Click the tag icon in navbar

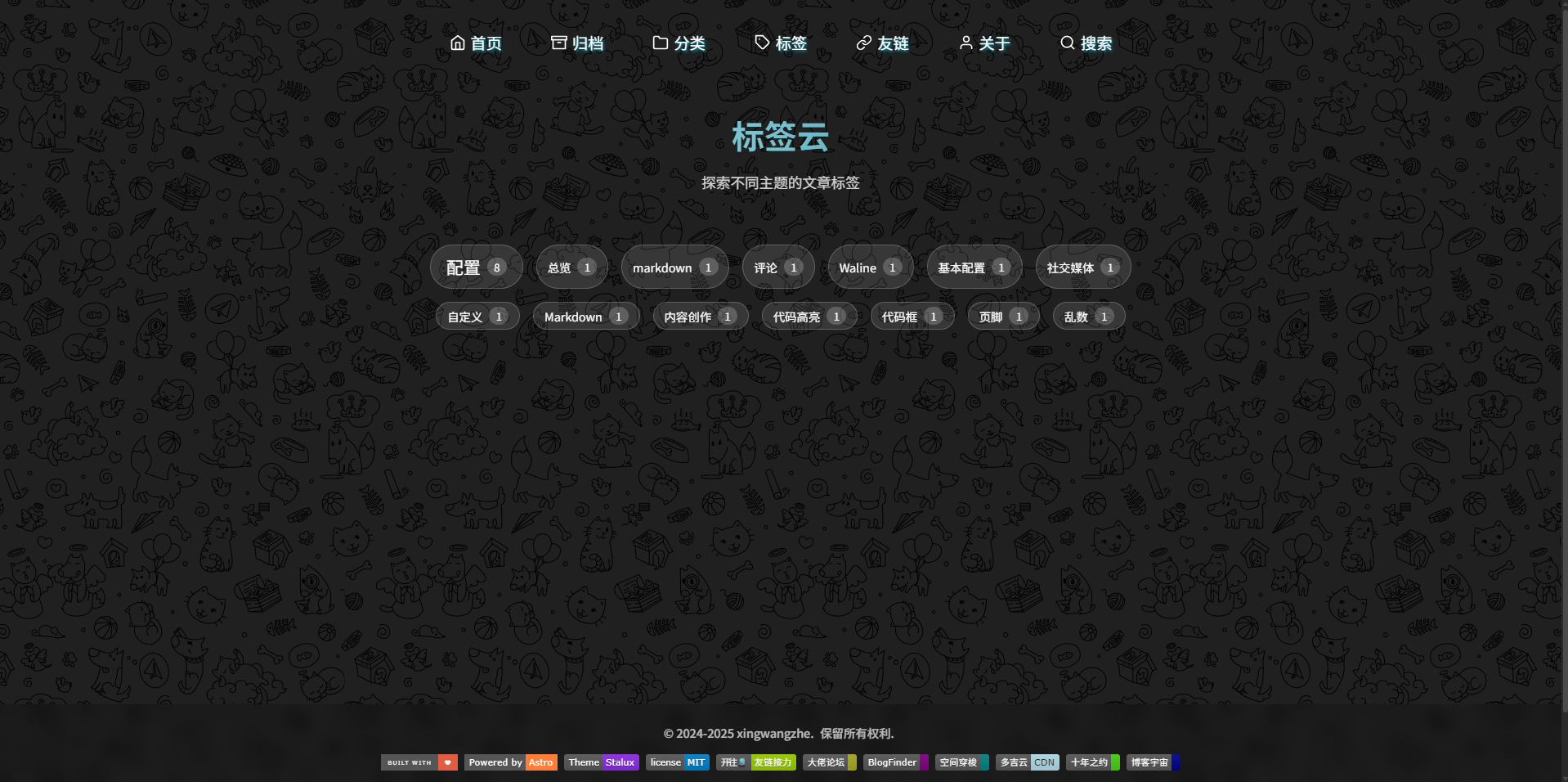[x=762, y=43]
